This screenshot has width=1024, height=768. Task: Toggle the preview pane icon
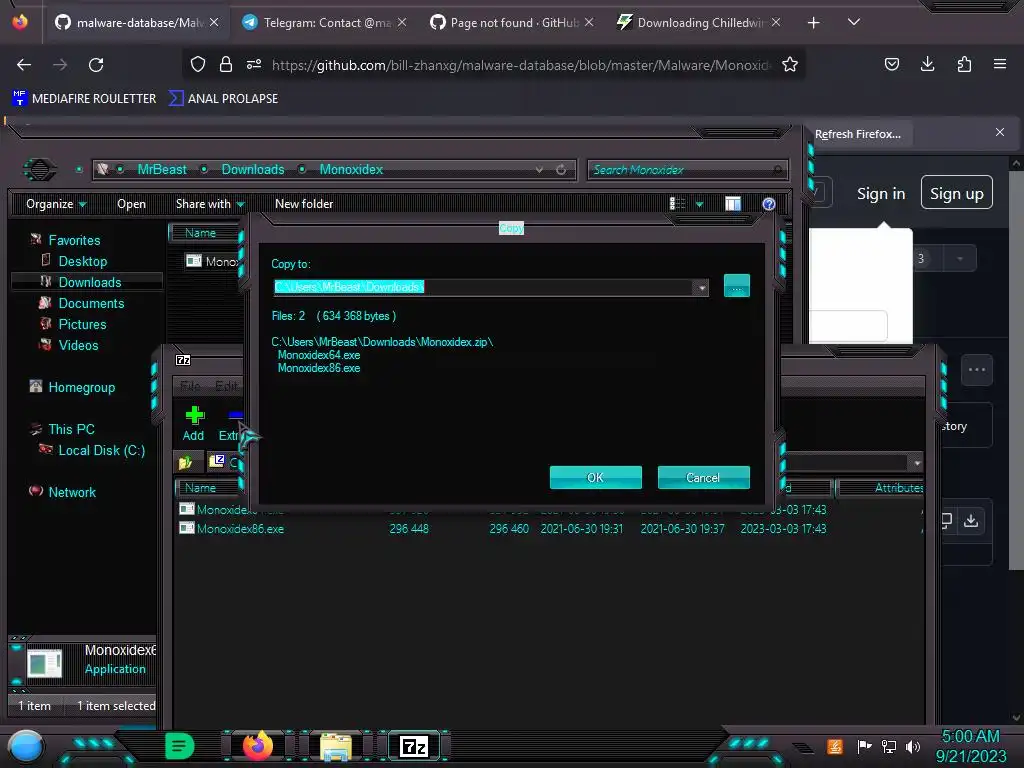tap(733, 204)
